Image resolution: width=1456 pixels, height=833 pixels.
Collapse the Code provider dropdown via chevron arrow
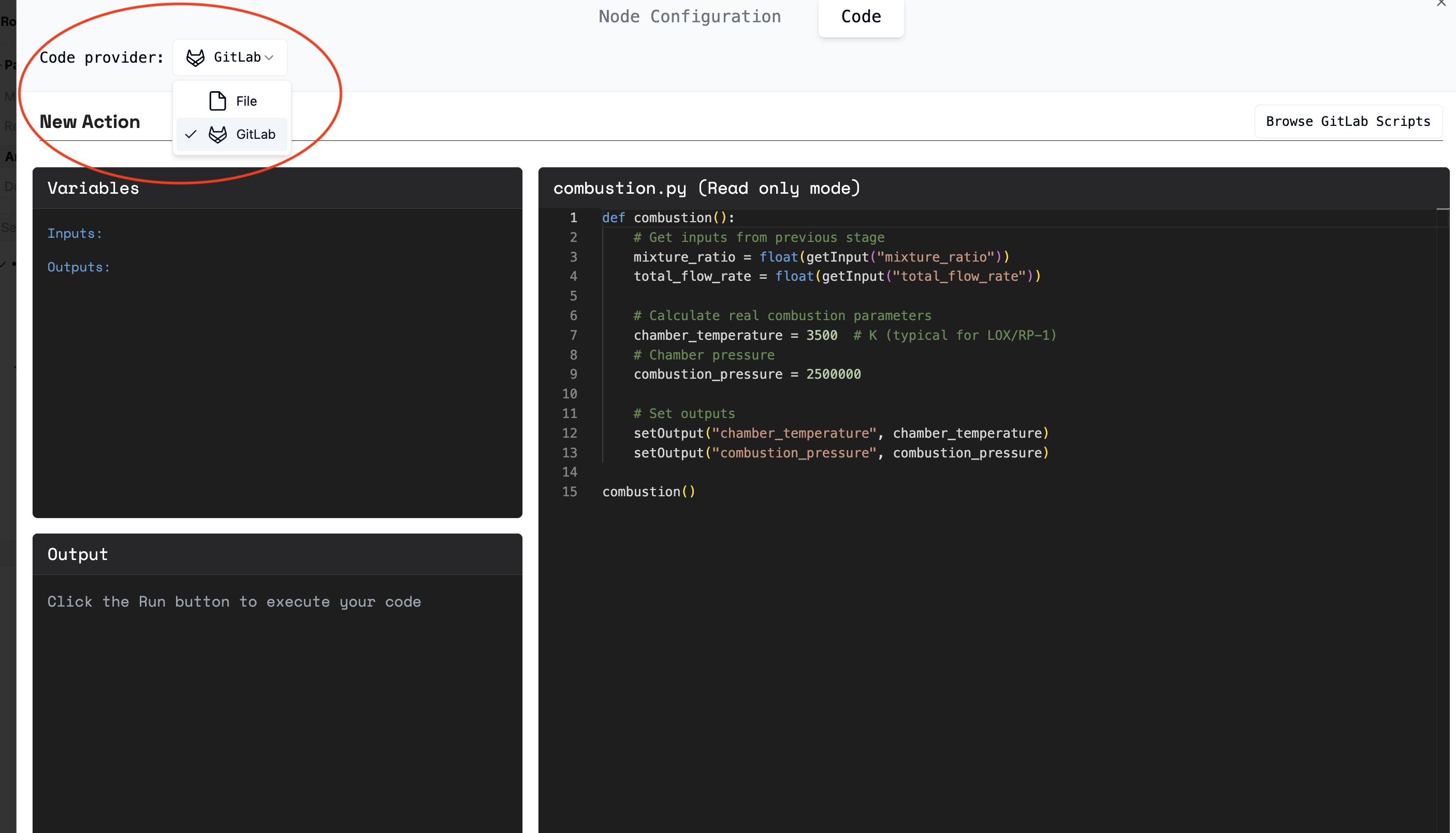coord(269,58)
